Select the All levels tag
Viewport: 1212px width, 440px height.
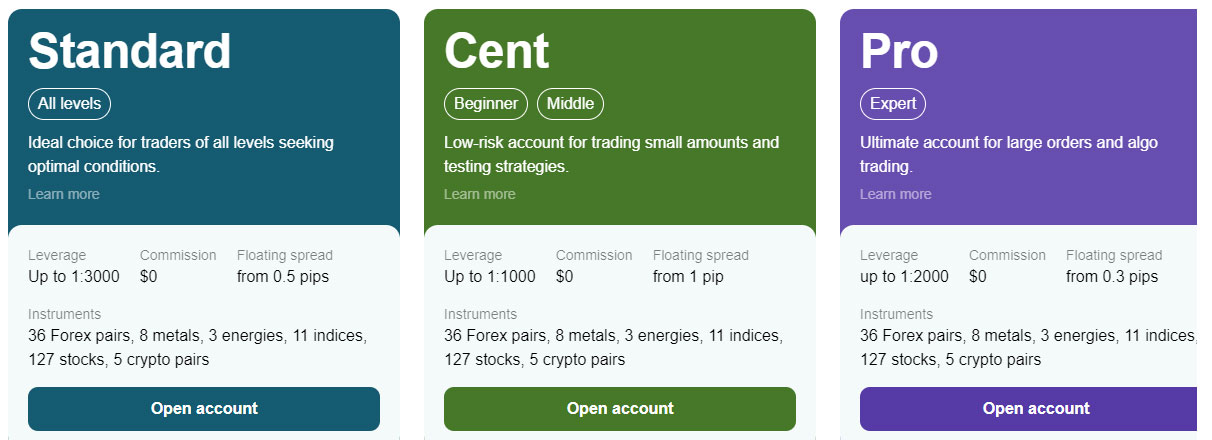point(69,104)
